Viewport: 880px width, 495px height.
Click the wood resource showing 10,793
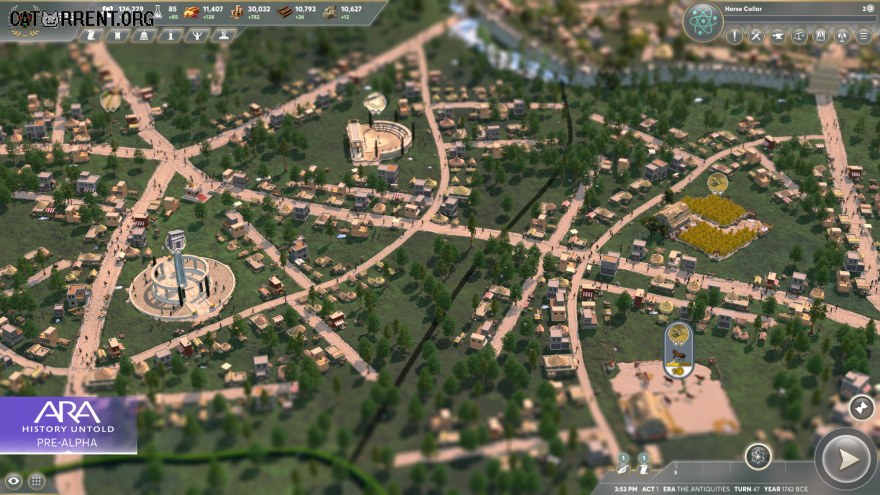point(297,12)
